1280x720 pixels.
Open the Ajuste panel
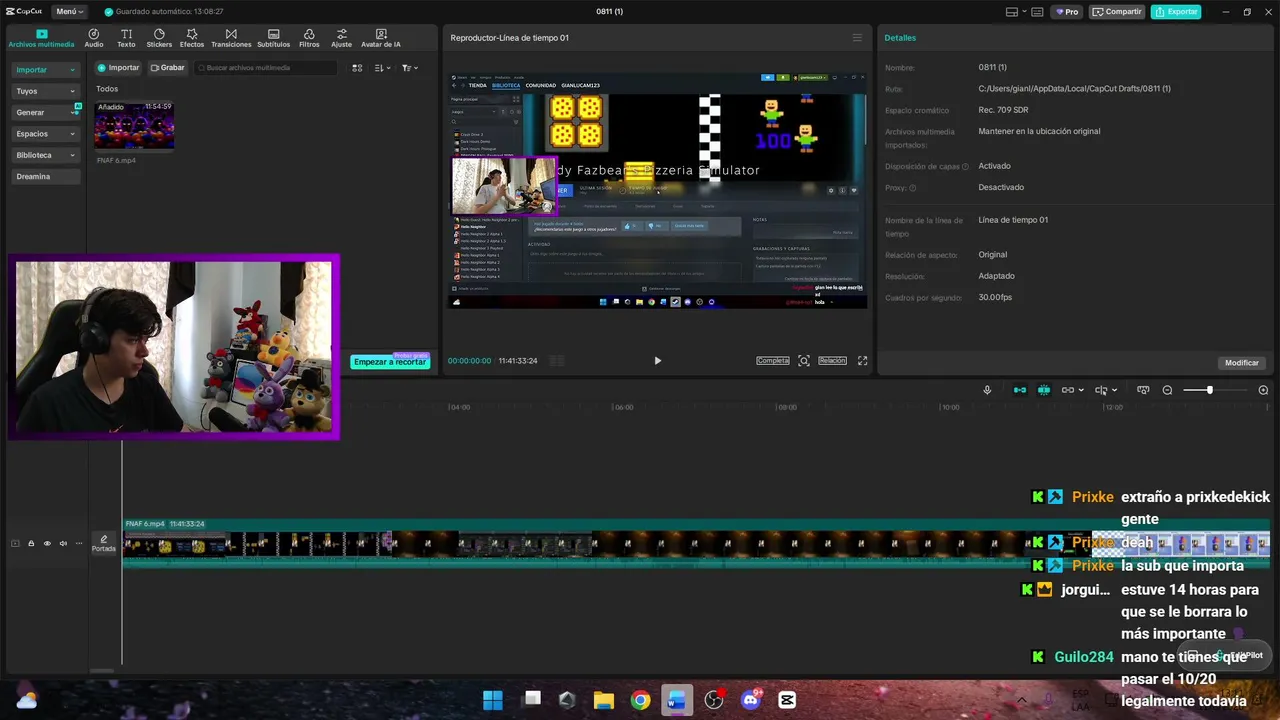click(x=342, y=38)
